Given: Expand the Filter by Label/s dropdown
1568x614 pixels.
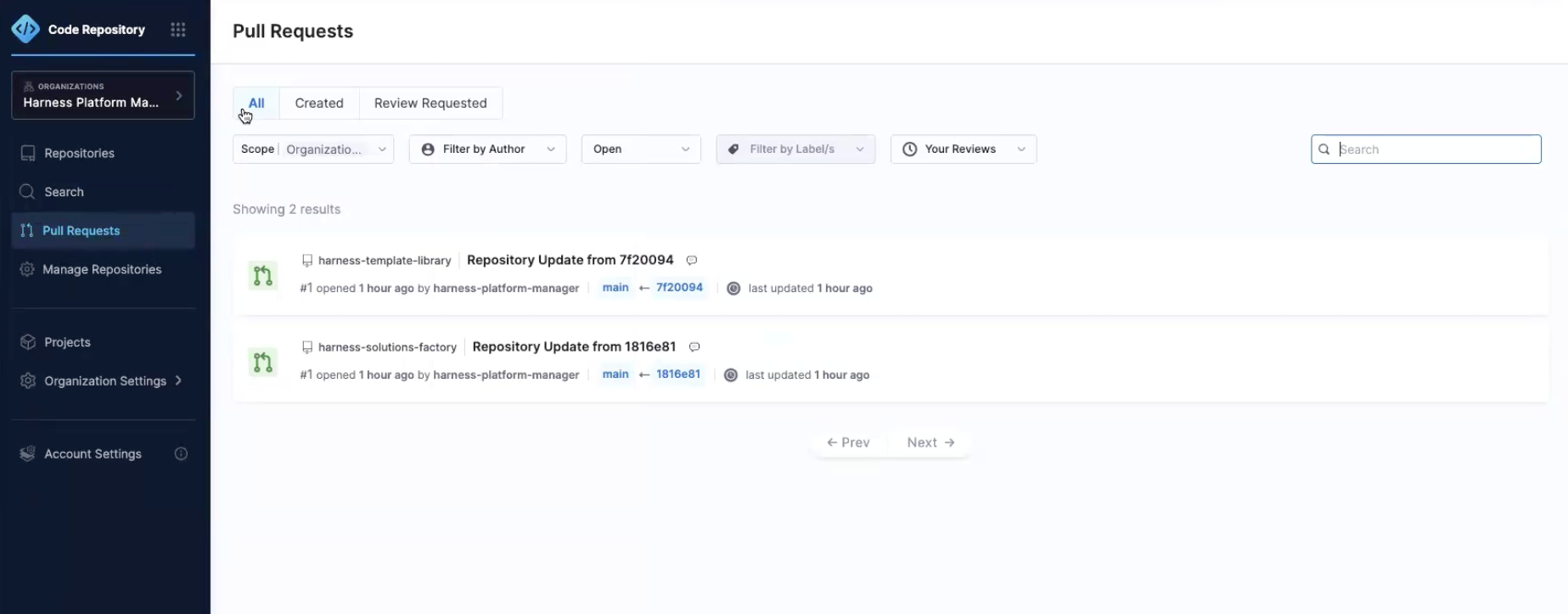Looking at the screenshot, I should pos(795,149).
